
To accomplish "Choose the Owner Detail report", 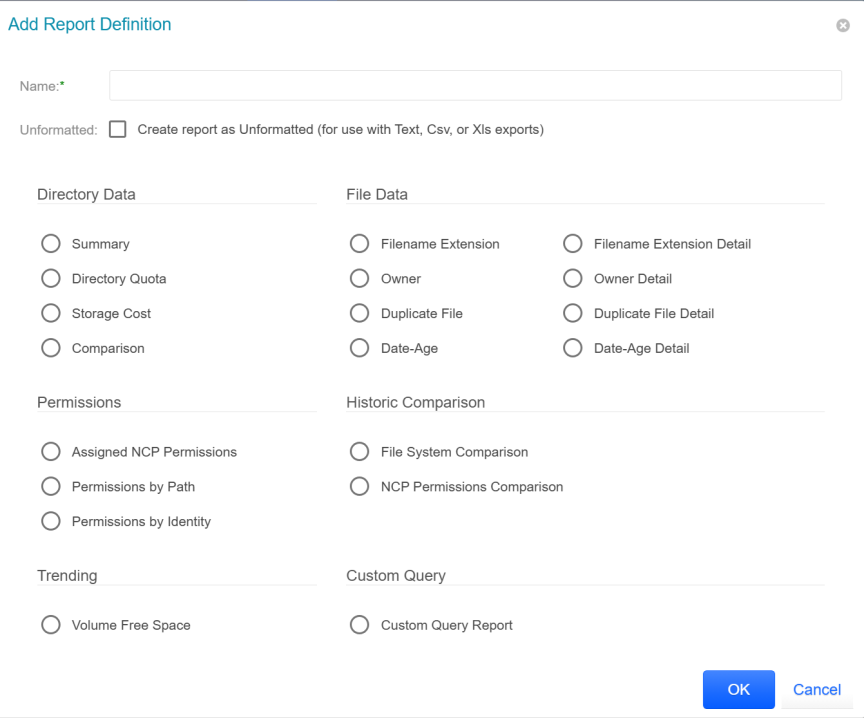I will point(572,278).
